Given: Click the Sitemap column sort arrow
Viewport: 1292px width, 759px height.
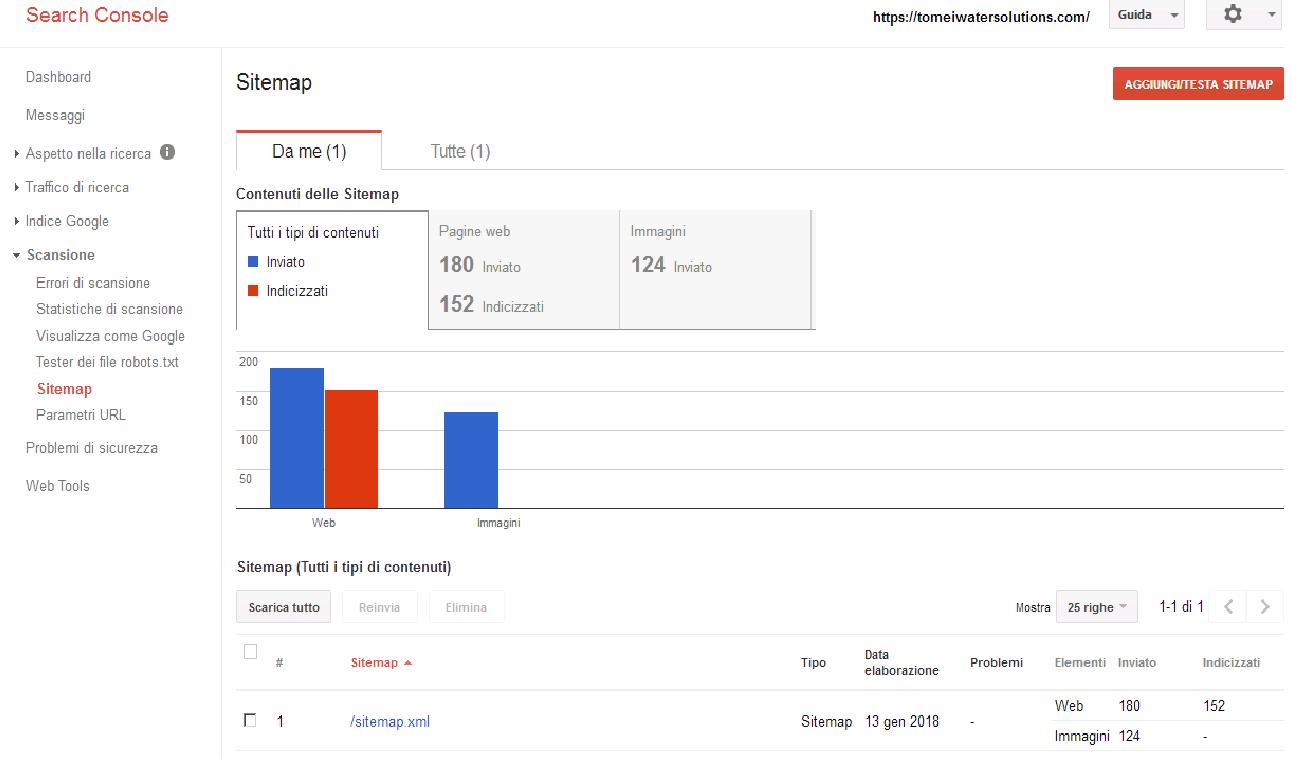Looking at the screenshot, I should coord(408,663).
